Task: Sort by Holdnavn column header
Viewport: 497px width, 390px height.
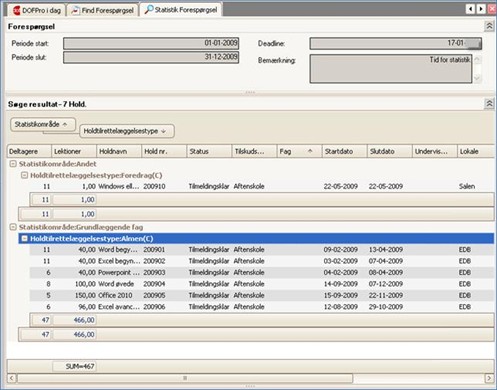Action: pyautogui.click(x=119, y=151)
